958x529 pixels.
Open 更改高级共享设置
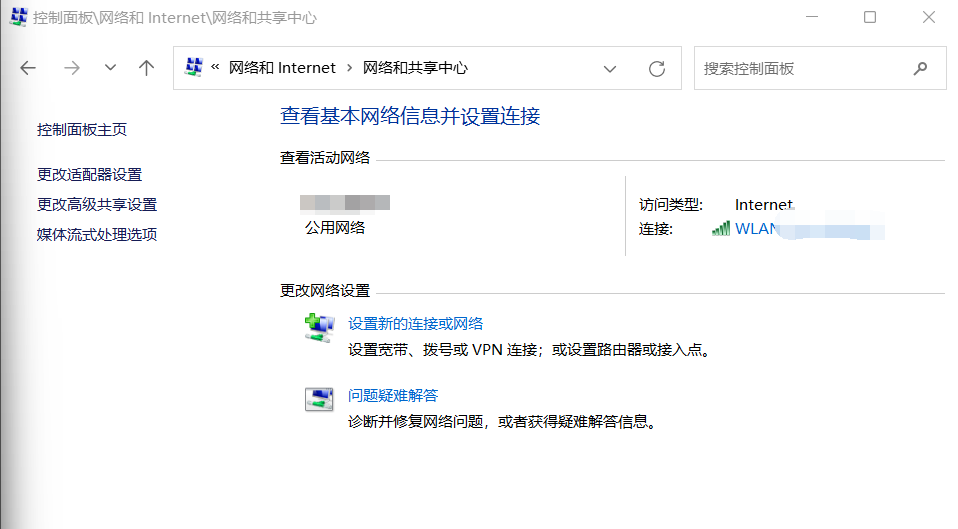coord(97,205)
